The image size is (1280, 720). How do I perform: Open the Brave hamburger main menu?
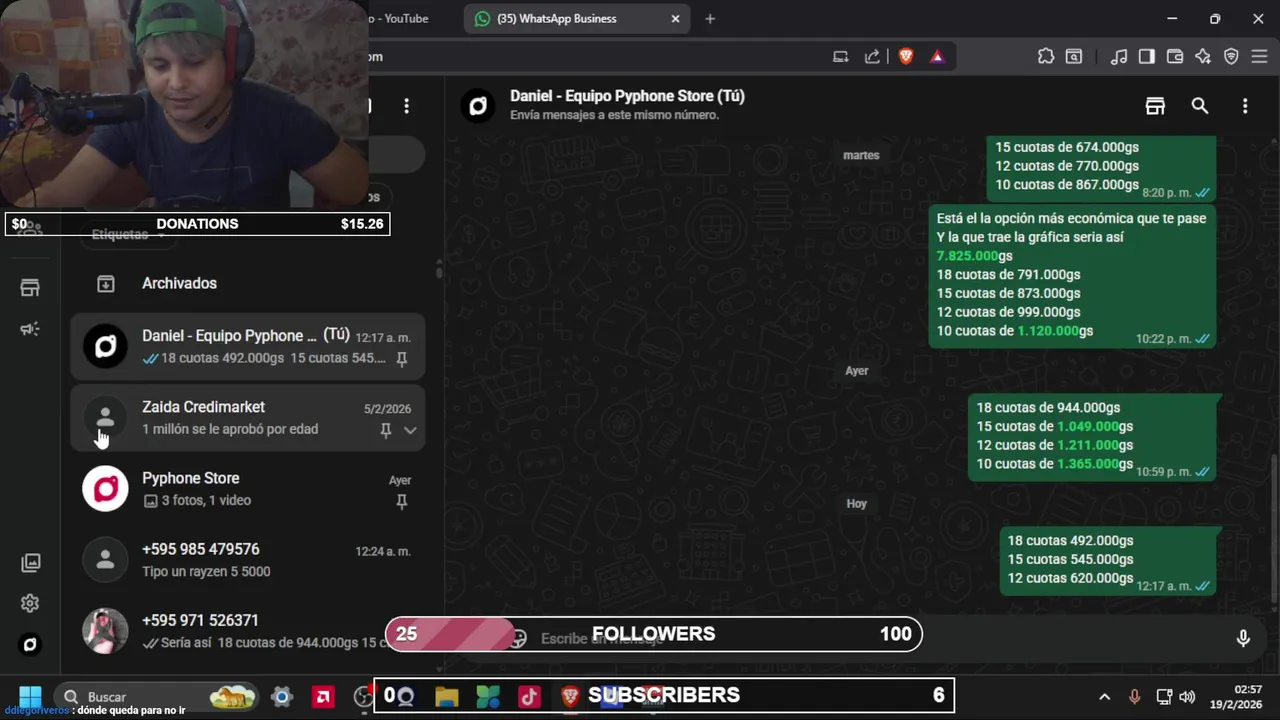tap(1259, 57)
